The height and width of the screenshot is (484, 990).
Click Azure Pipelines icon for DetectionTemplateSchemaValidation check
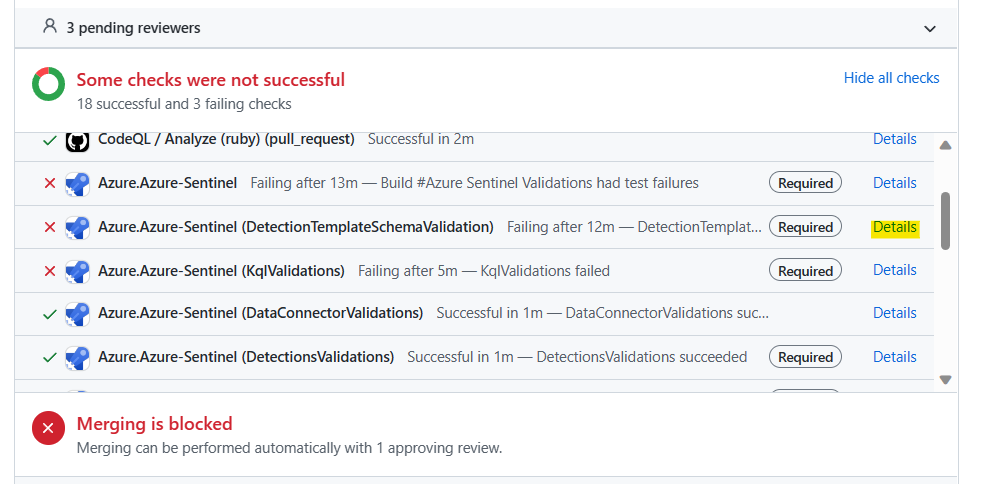tap(77, 228)
